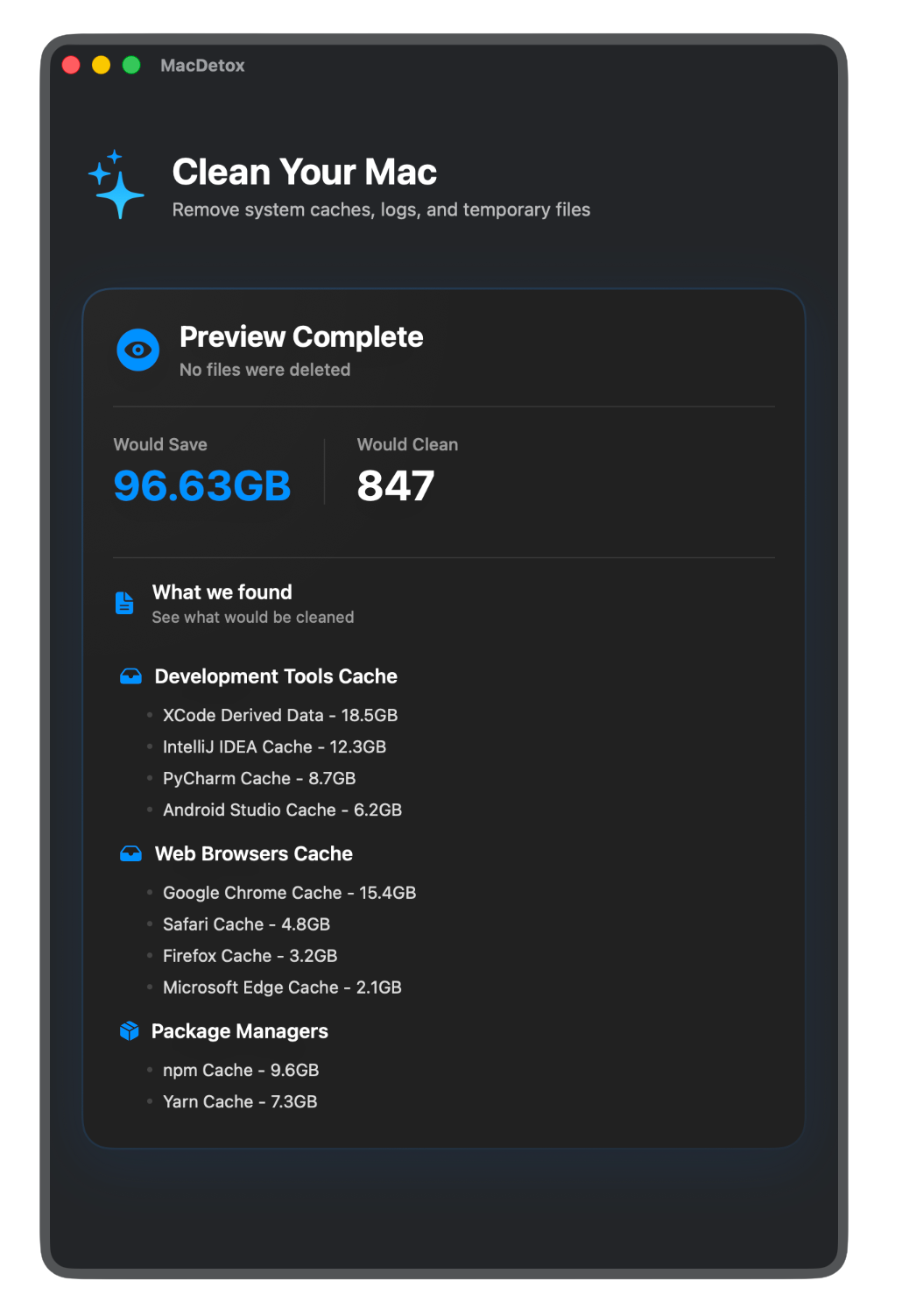Click the 96.63GB Would Save value

coord(202,485)
